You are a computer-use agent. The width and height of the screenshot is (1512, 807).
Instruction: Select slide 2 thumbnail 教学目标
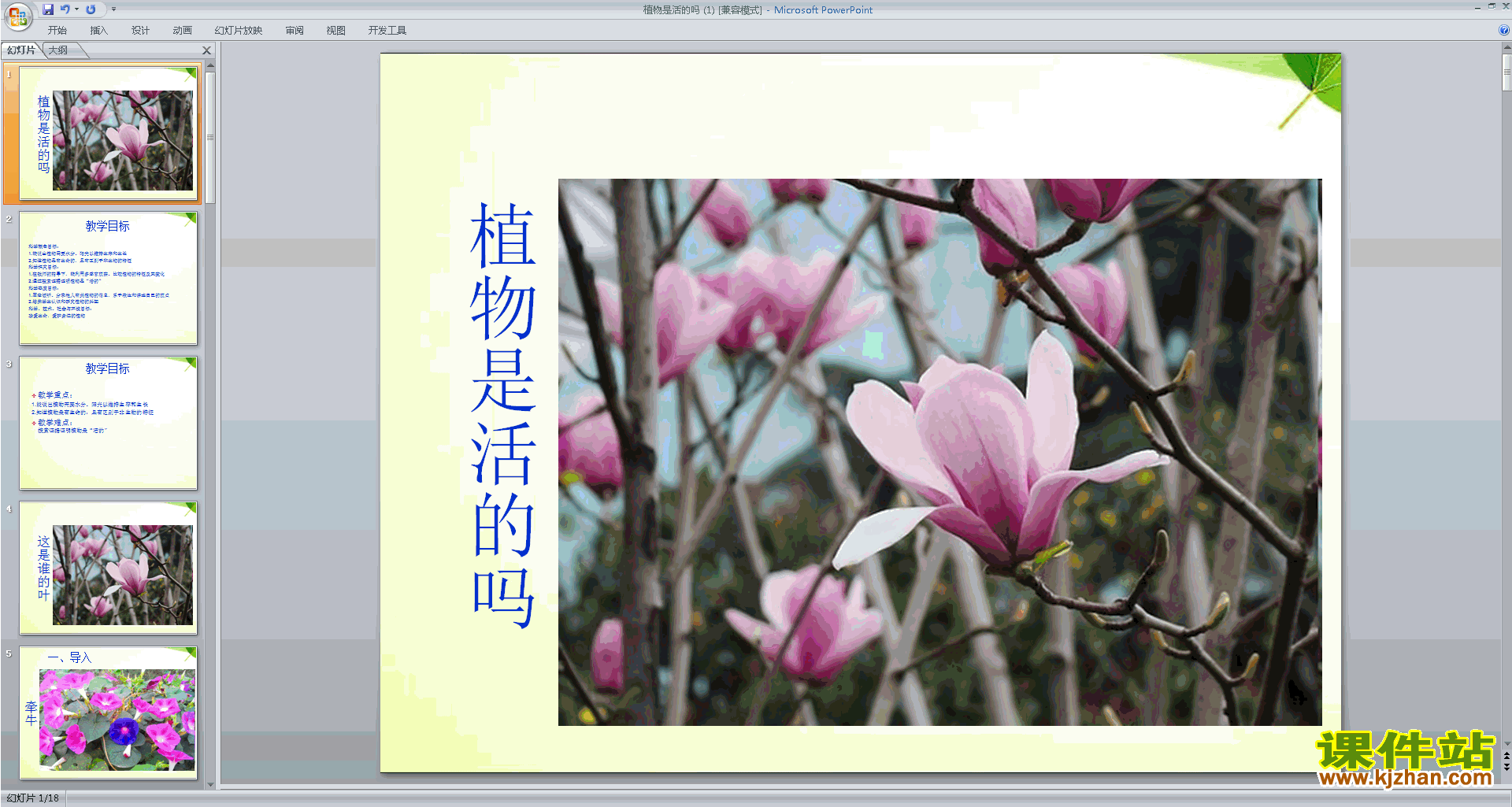109,278
